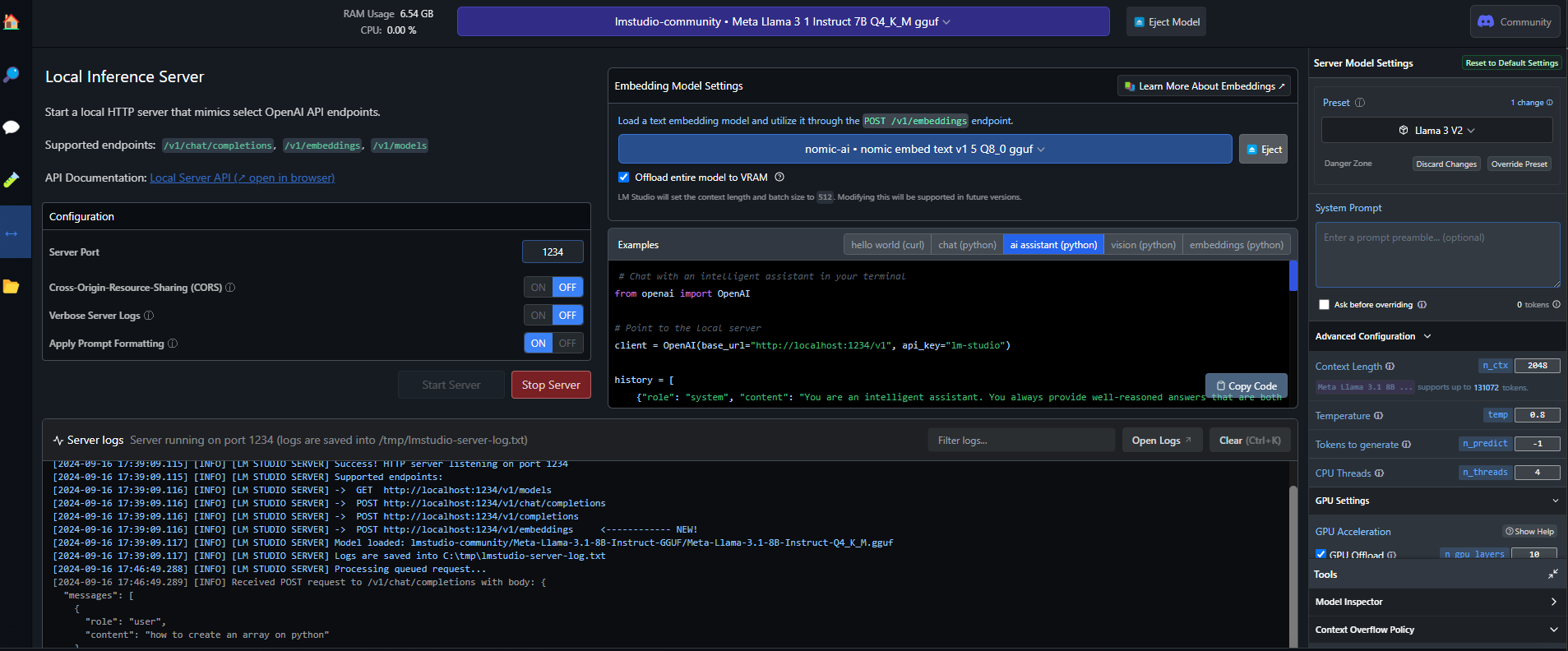Expand the Context Overflow Policy section
Viewport: 1568px width, 651px height.
[x=1437, y=630]
